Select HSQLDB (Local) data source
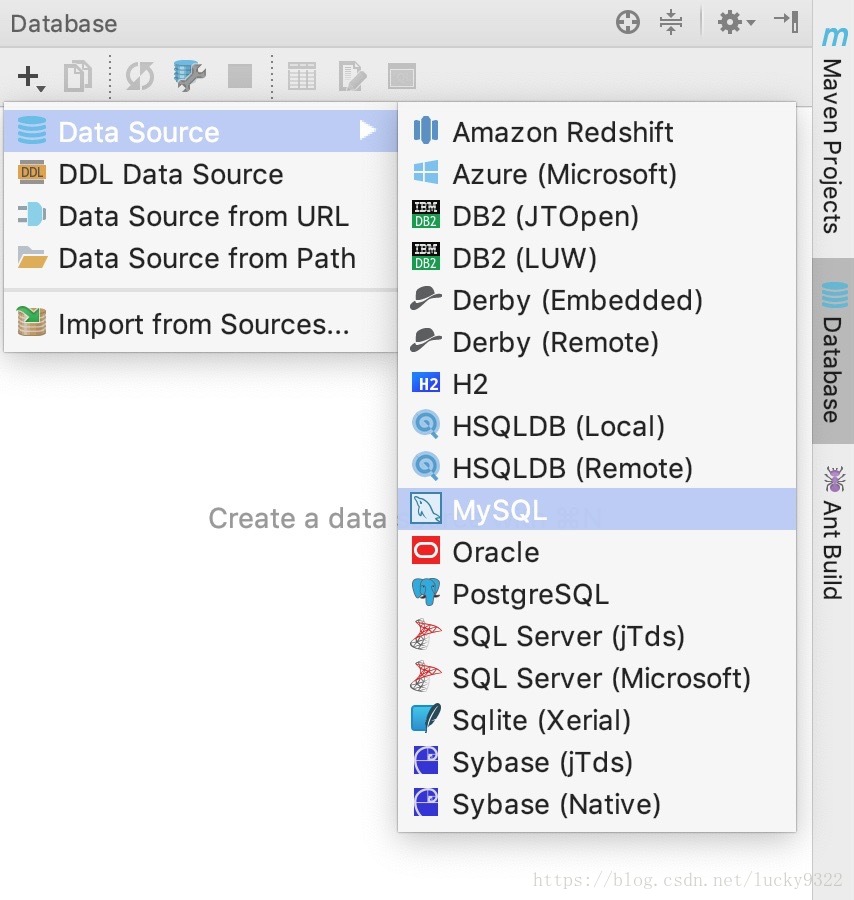The height and width of the screenshot is (900, 854). click(597, 426)
